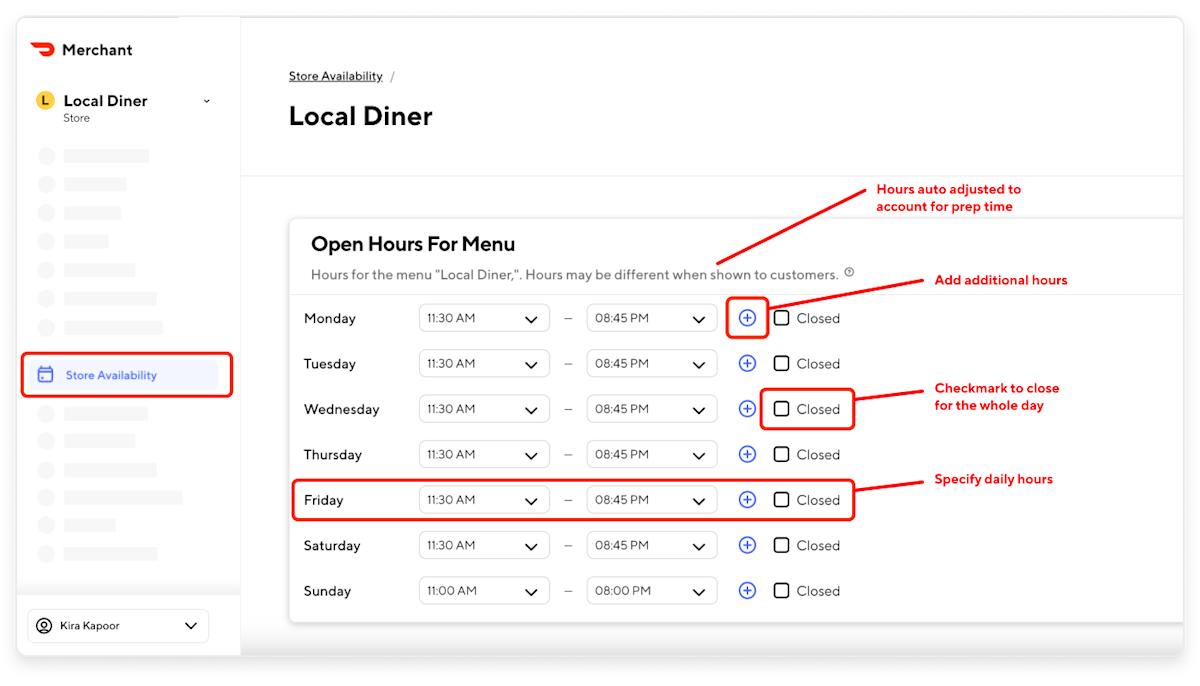Add additional hours for Monday
This screenshot has height=686, width=1200.
point(747,318)
